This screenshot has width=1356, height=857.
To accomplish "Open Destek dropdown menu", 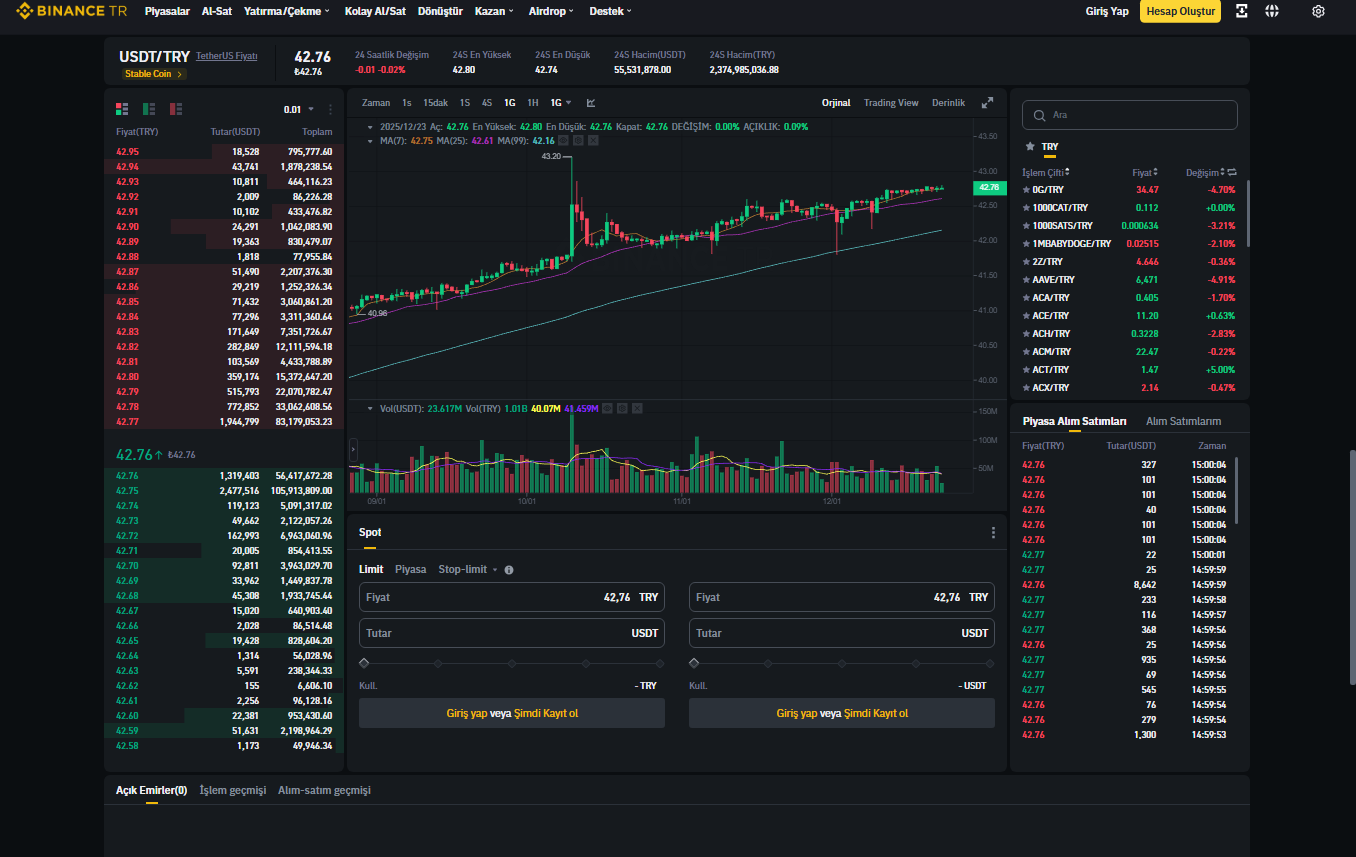I will pyautogui.click(x=611, y=12).
